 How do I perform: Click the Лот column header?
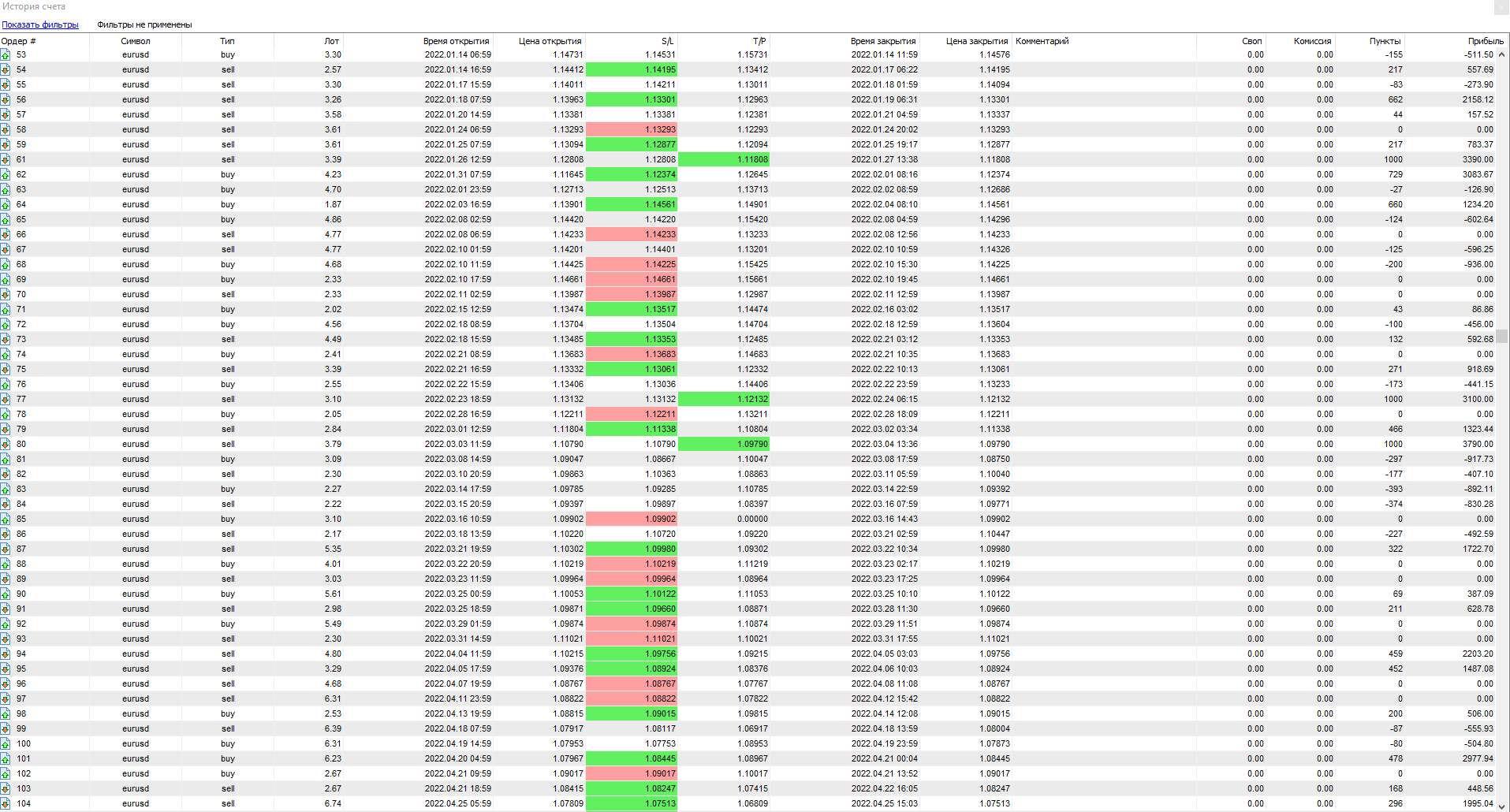331,41
